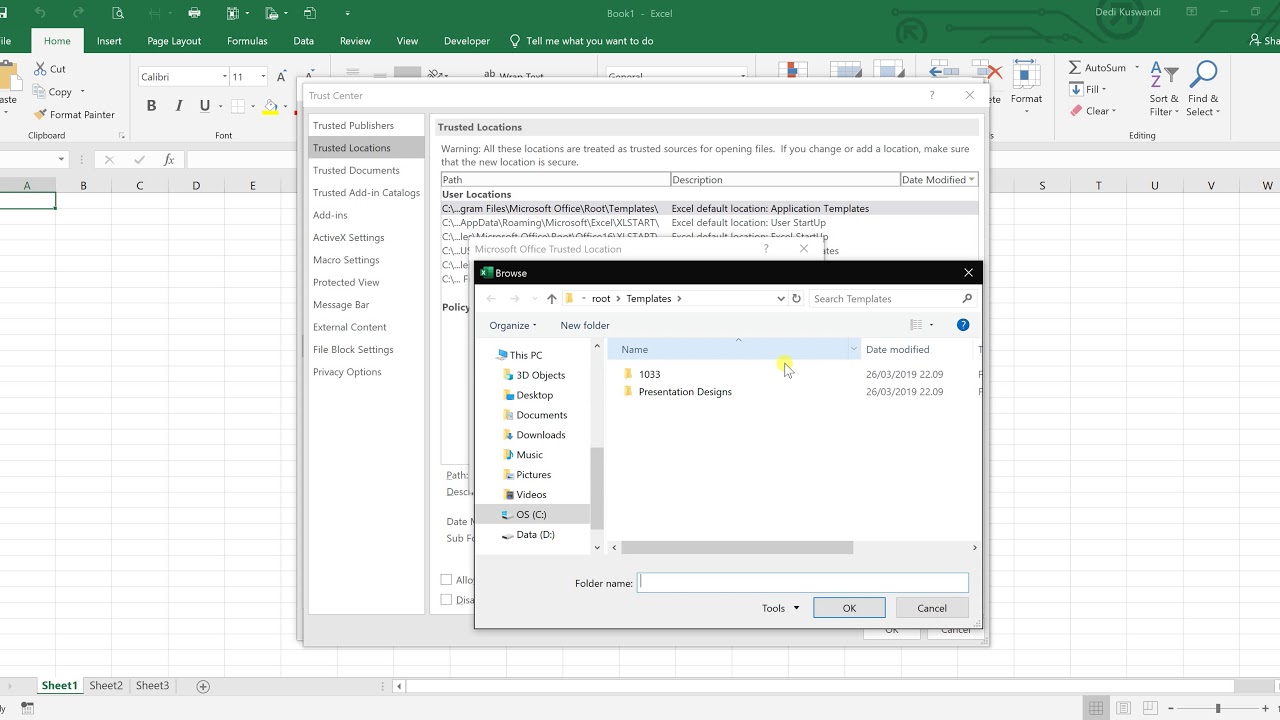The width and height of the screenshot is (1280, 720).
Task: Click New folder in Browse dialog
Action: [585, 325]
